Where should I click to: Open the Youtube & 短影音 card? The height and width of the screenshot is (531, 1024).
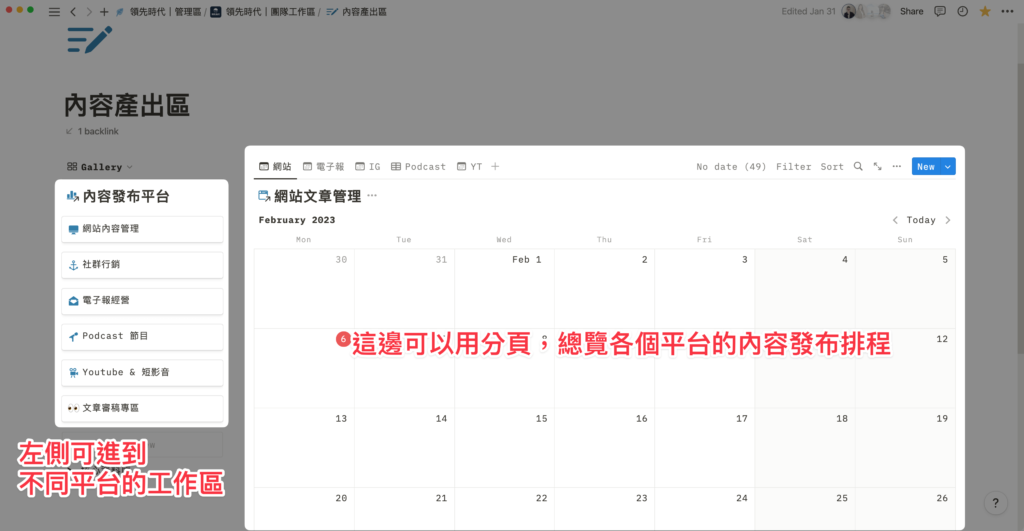pyautogui.click(x=142, y=372)
